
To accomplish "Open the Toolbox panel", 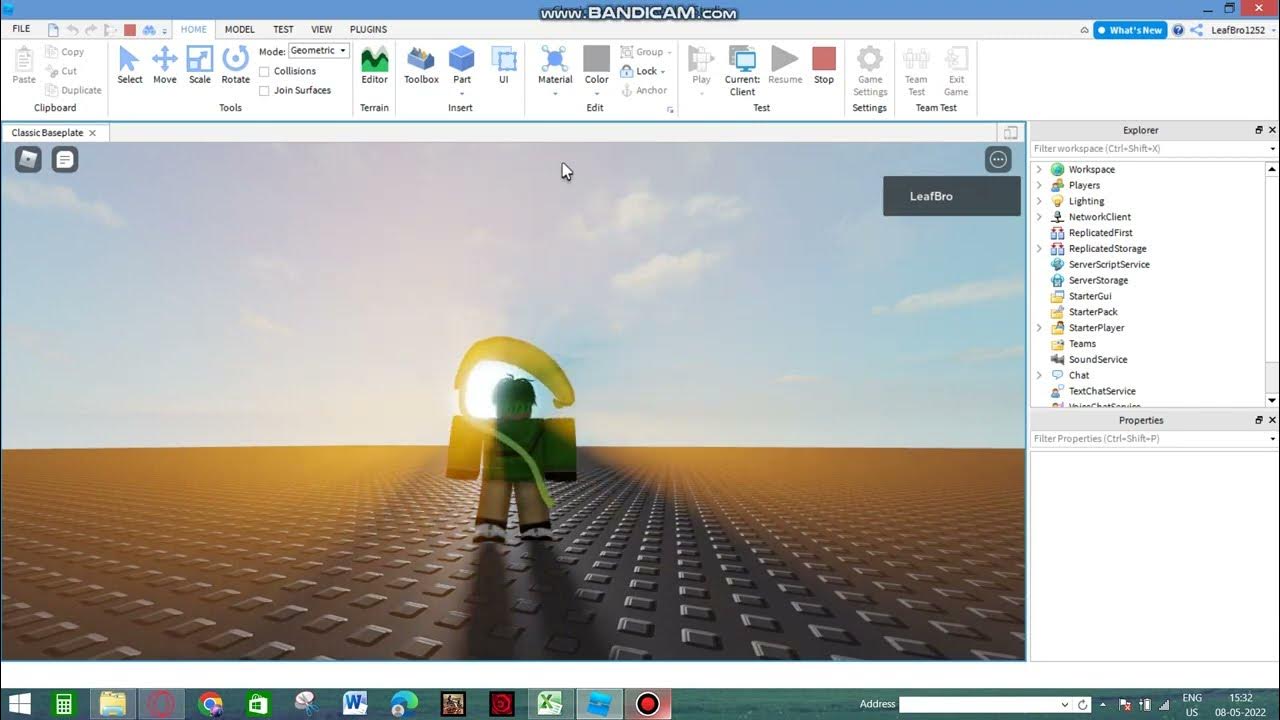I will [421, 66].
